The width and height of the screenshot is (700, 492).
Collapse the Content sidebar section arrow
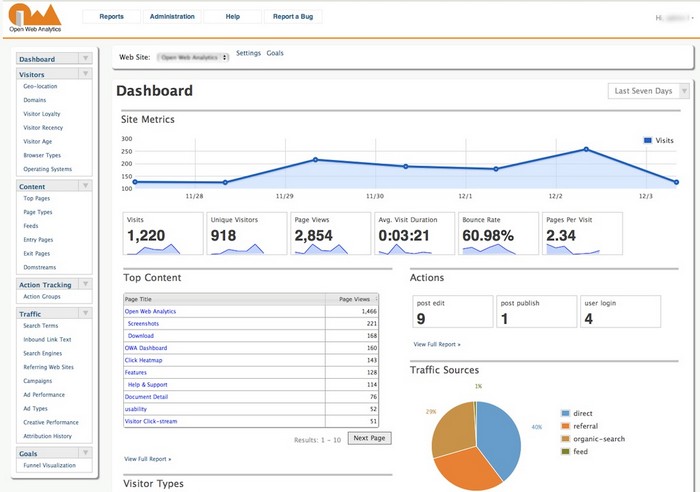point(85,186)
